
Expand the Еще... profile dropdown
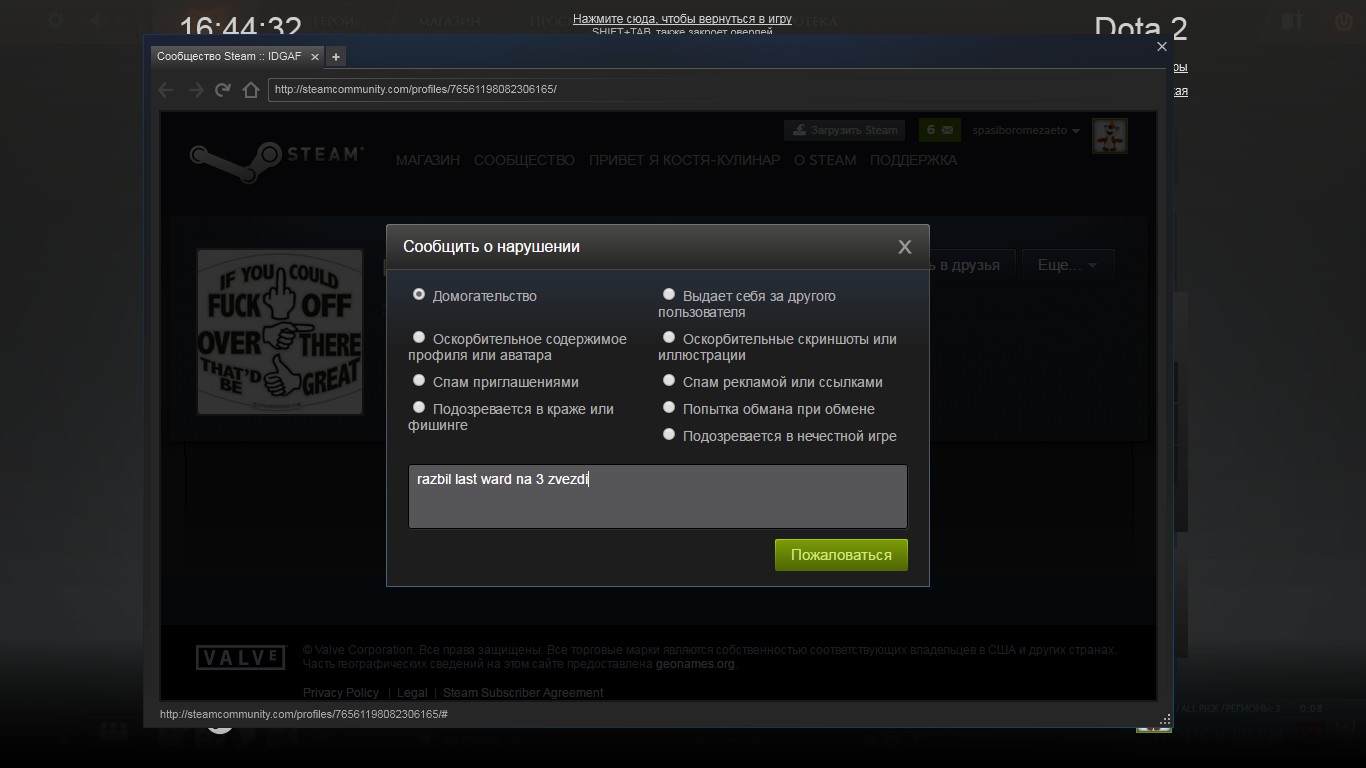tap(1068, 265)
